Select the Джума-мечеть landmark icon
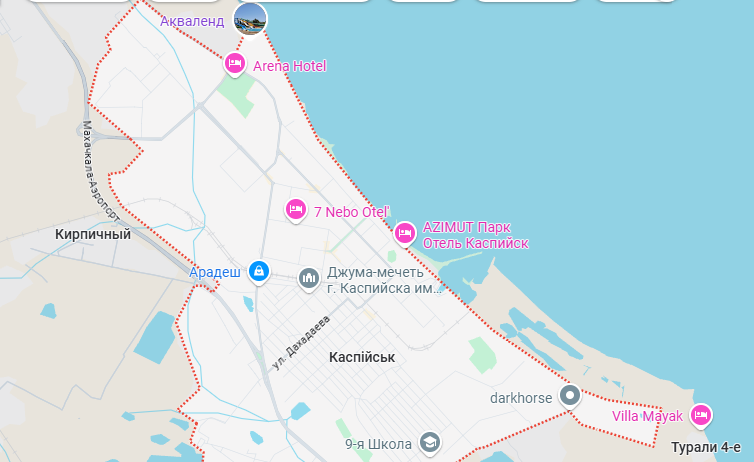754x462 pixels. tap(309, 279)
